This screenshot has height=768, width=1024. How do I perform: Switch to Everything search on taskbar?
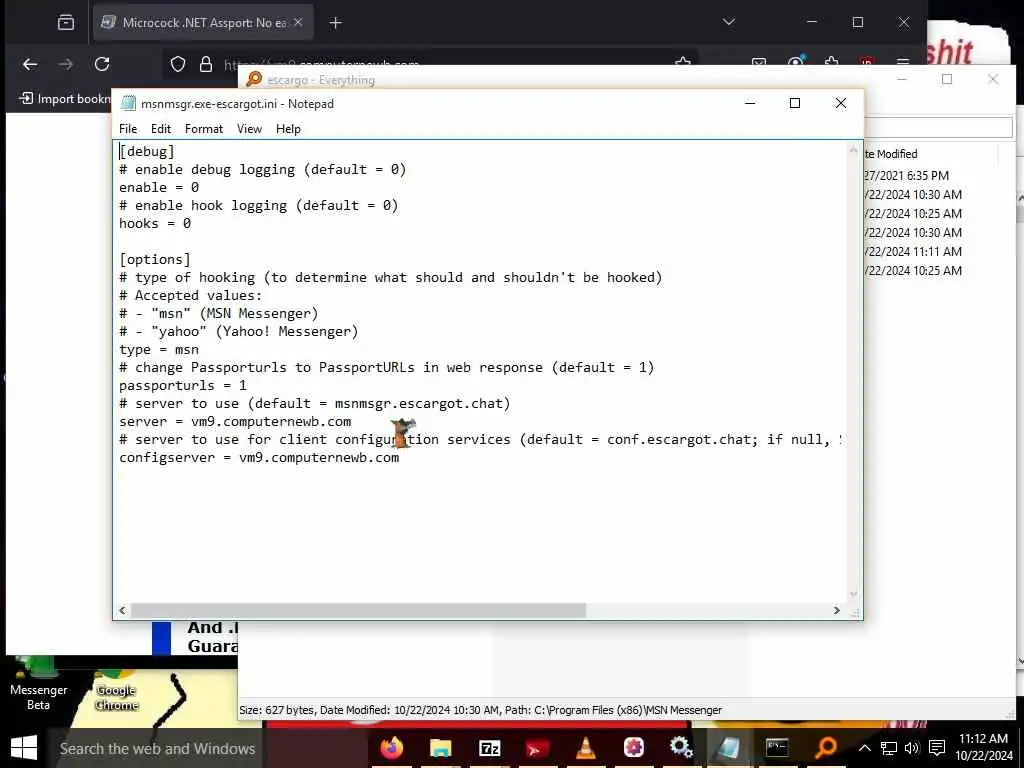click(825, 748)
